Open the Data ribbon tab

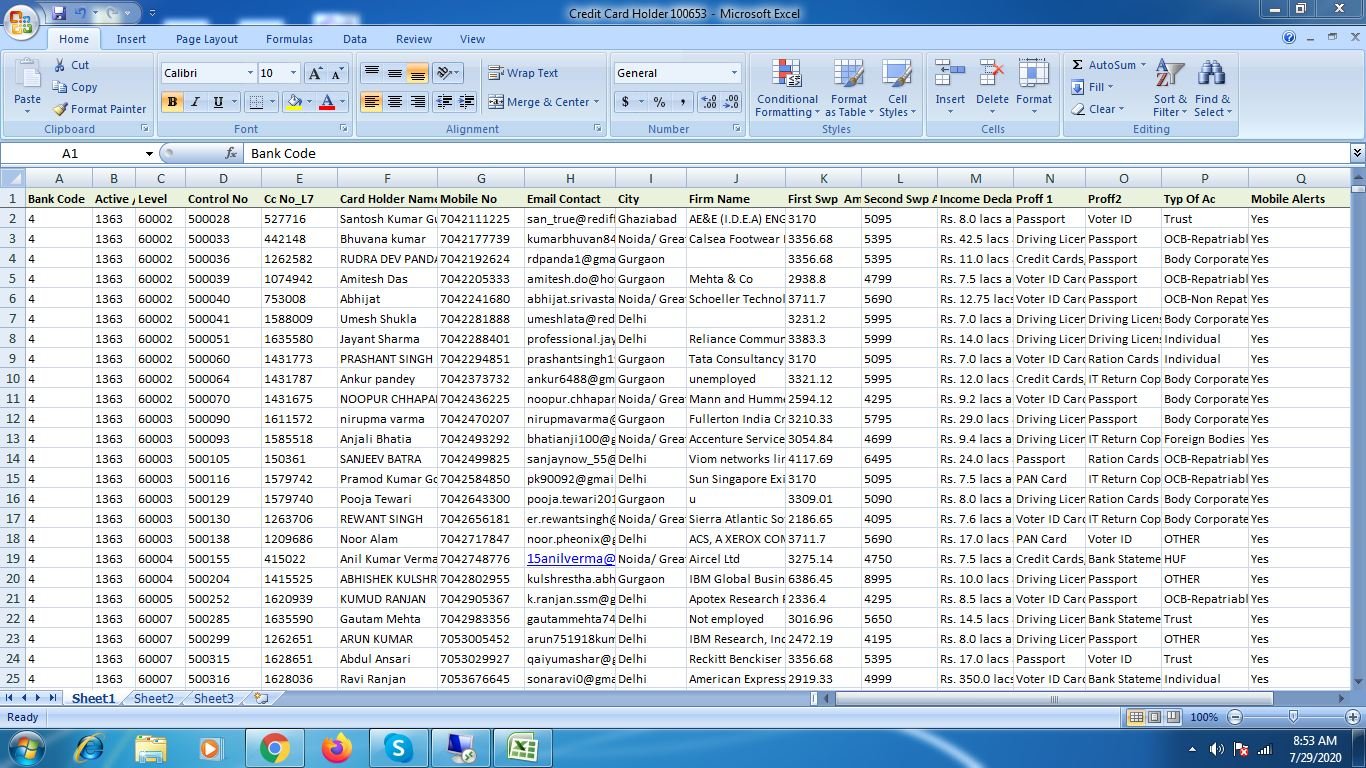click(355, 39)
